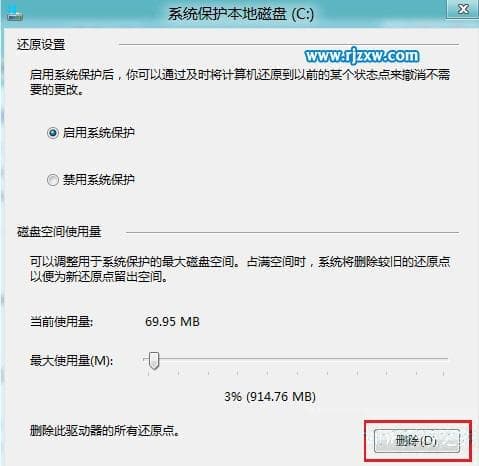Close the System Protection dialog with X
The height and width of the screenshot is (466, 479).
463,9
